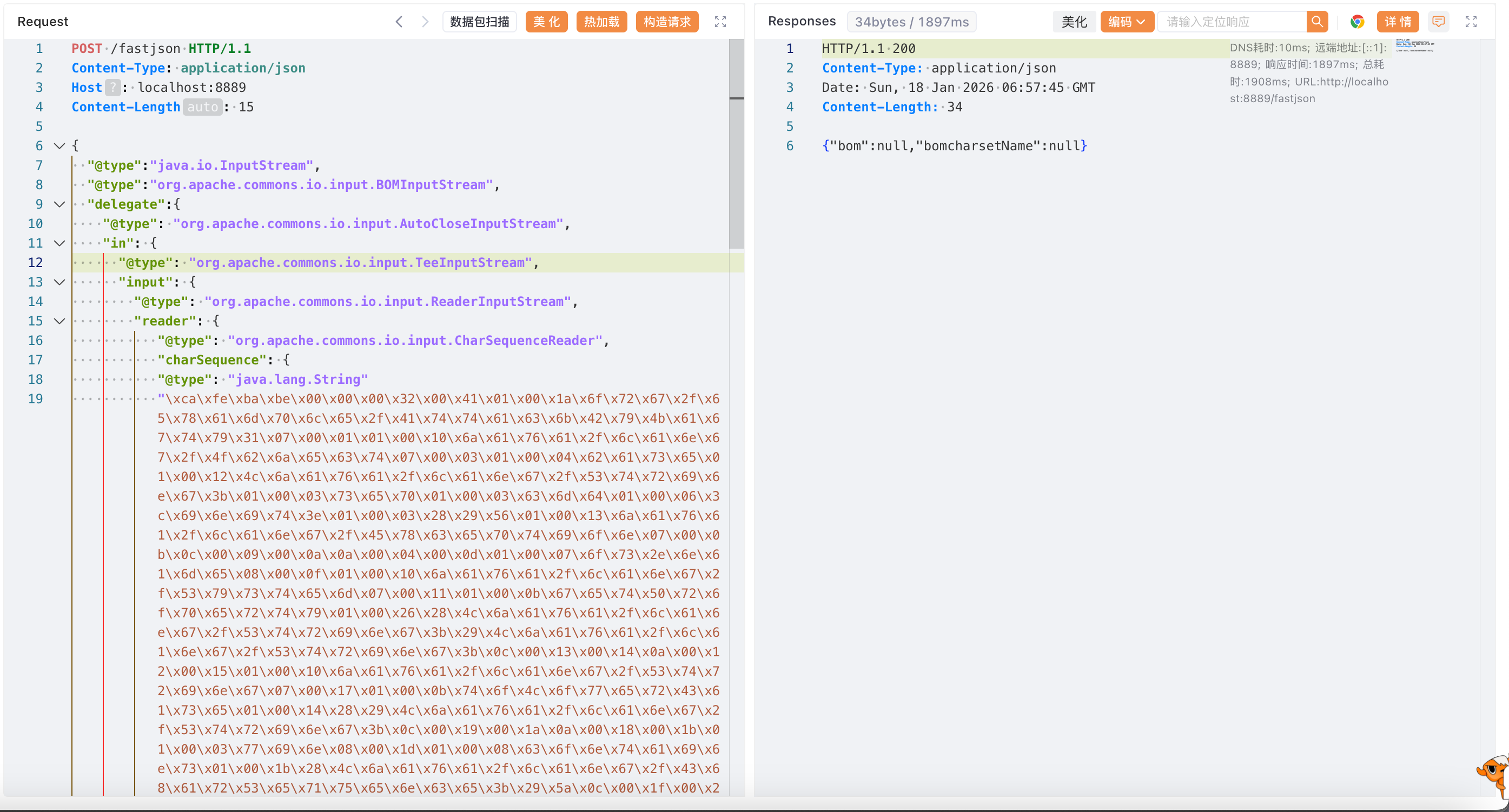Open response in Chrome browser icon
The height and width of the screenshot is (812, 1509).
(x=1357, y=22)
